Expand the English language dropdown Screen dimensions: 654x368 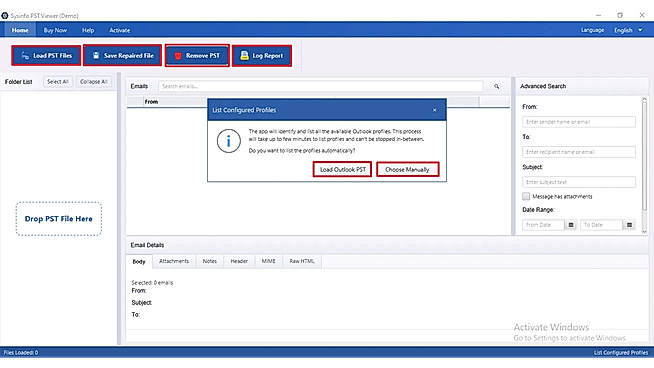pyautogui.click(x=628, y=30)
